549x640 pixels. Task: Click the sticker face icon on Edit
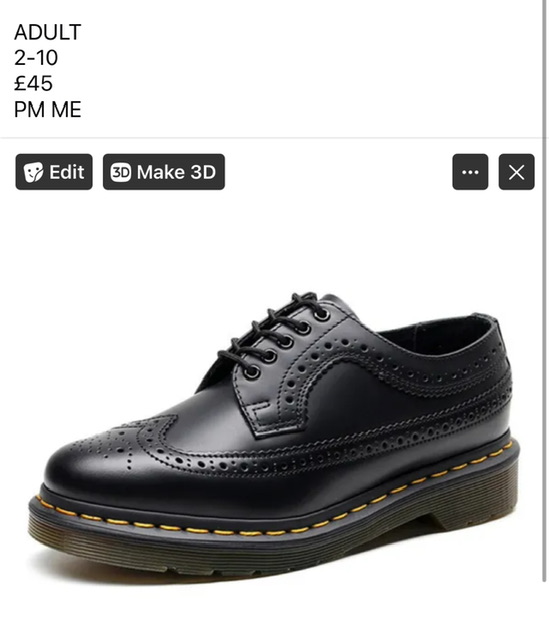tap(33, 172)
